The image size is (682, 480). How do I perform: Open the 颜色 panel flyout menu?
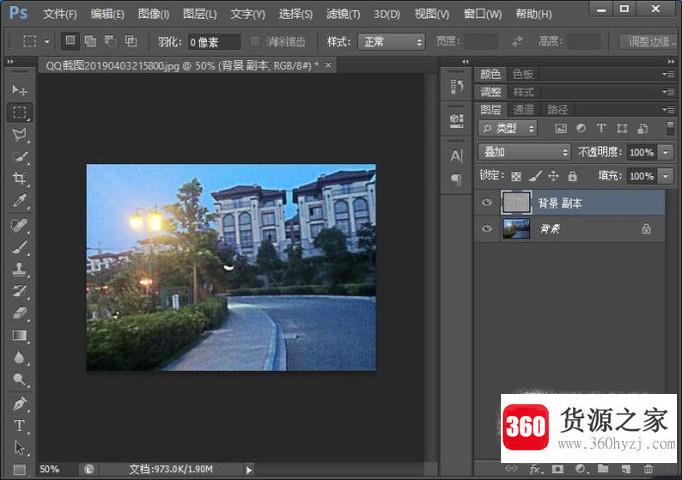669,74
